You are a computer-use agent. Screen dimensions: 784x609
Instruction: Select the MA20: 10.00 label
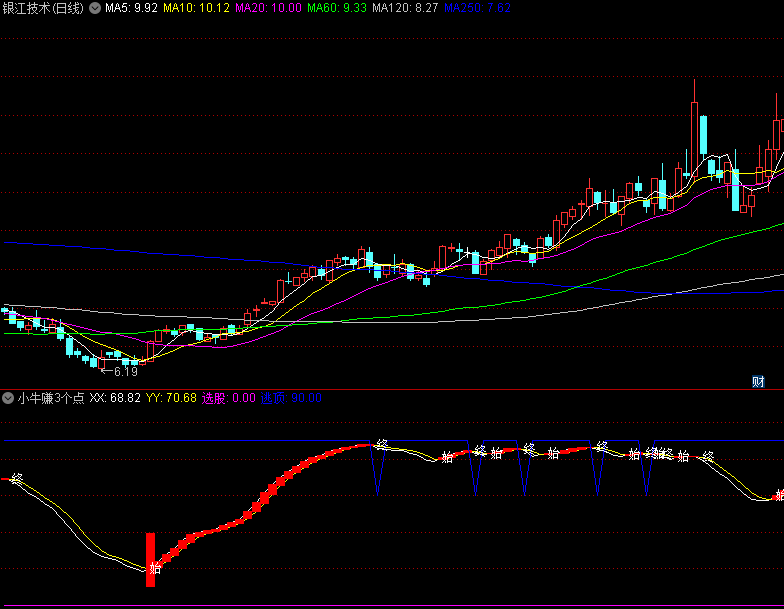(x=268, y=8)
